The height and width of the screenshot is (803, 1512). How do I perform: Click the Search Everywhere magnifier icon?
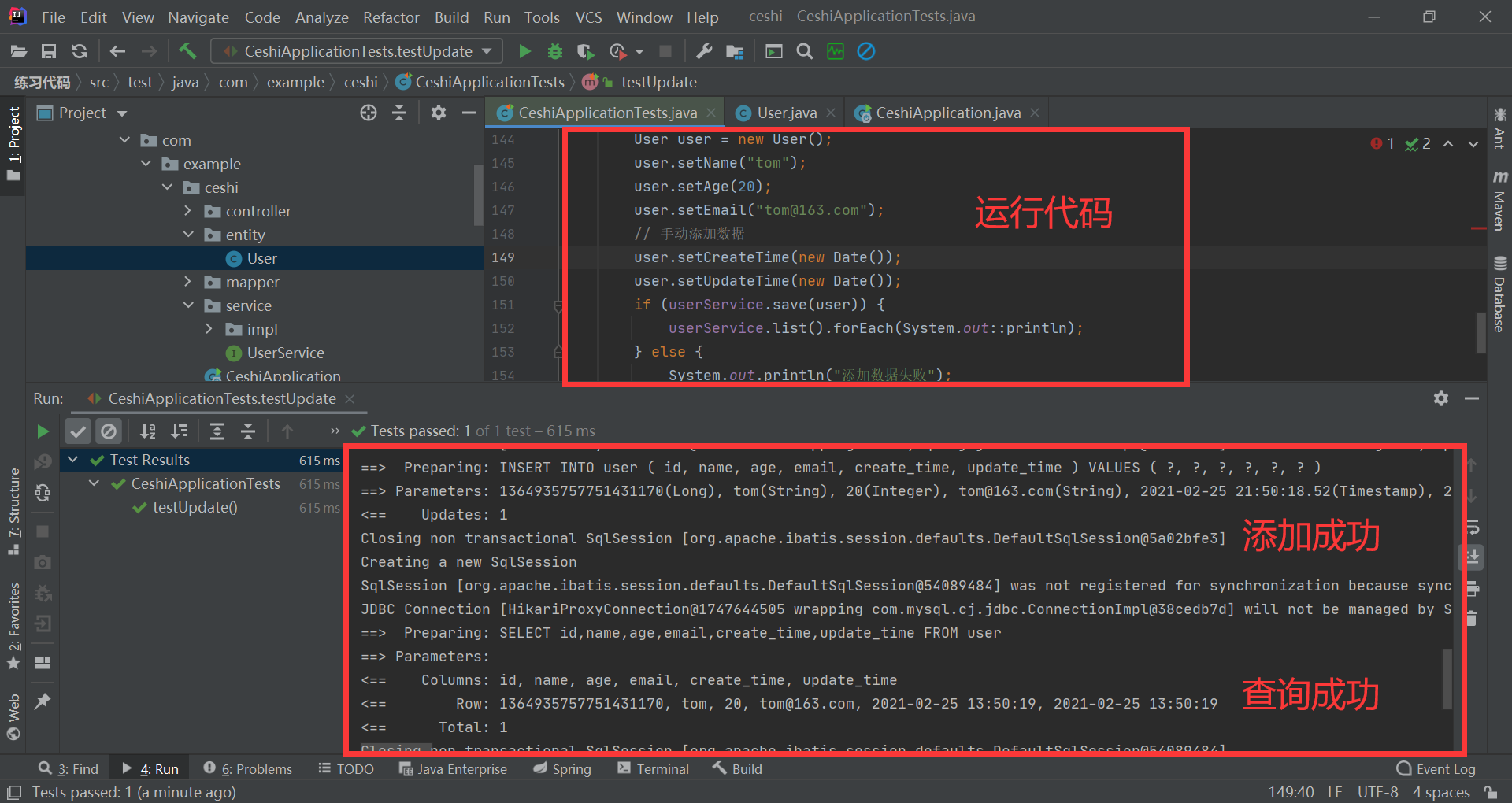pyautogui.click(x=804, y=51)
